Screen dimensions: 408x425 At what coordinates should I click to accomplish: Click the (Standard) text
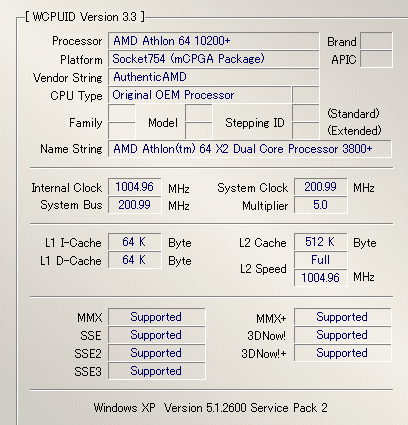pyautogui.click(x=353, y=114)
